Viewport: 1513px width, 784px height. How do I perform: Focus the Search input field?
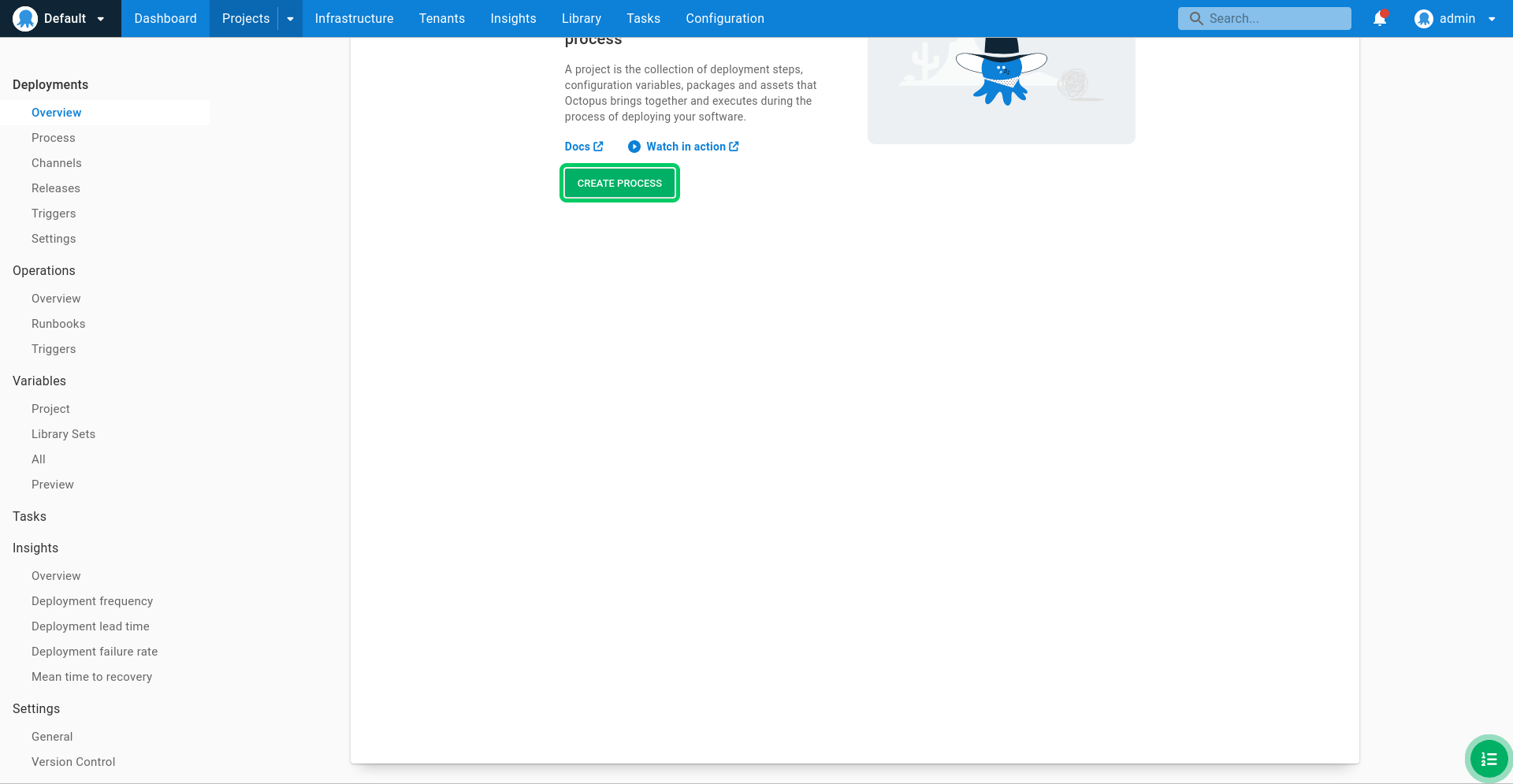tap(1264, 18)
